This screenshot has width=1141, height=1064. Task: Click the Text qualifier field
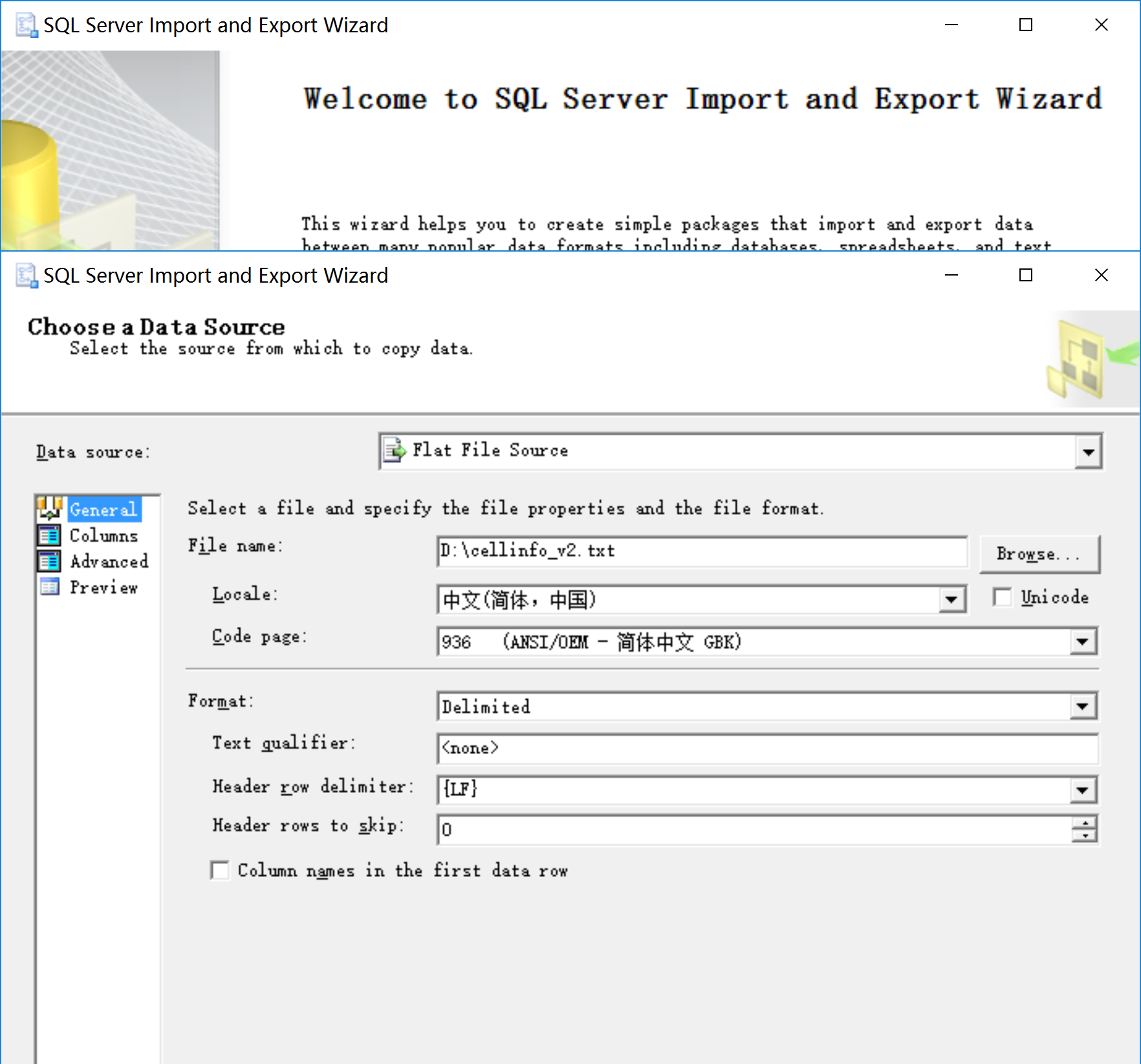click(767, 748)
